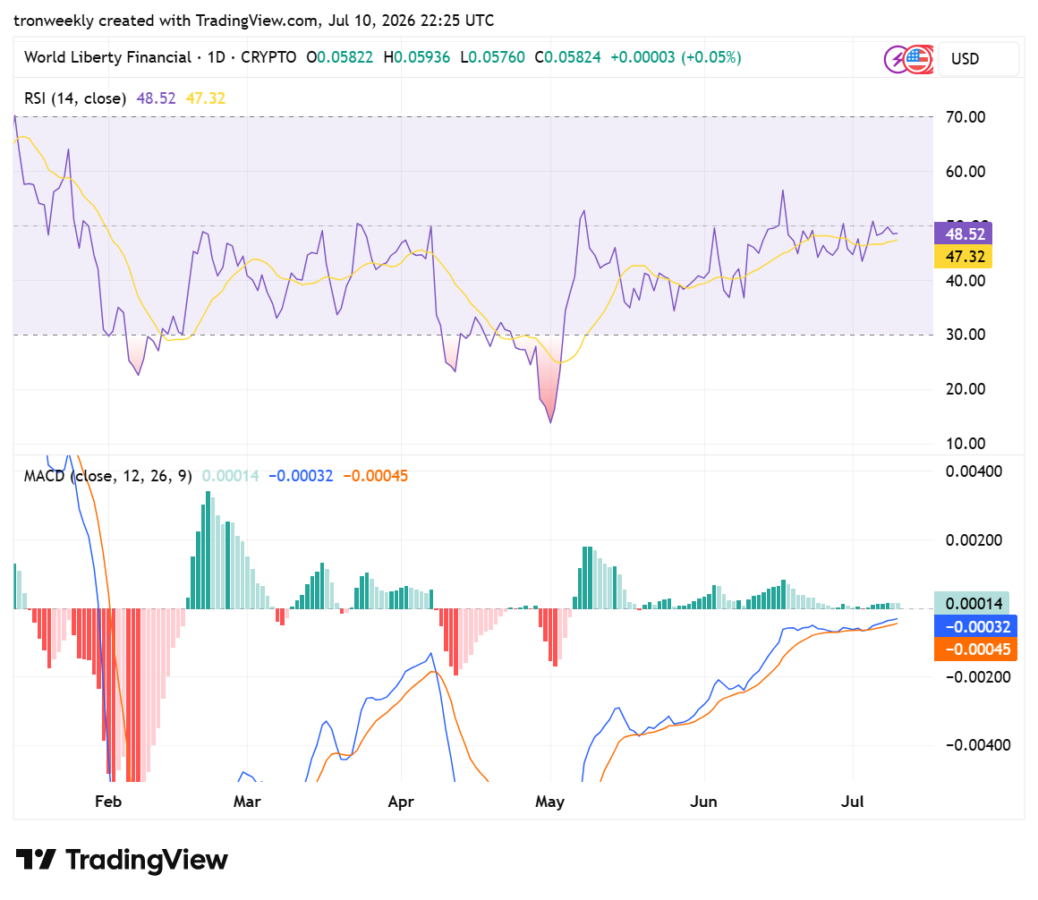Viewport: 1038px width, 900px height.
Task: Click the purple RSI value 48.52 tag
Action: tap(963, 234)
